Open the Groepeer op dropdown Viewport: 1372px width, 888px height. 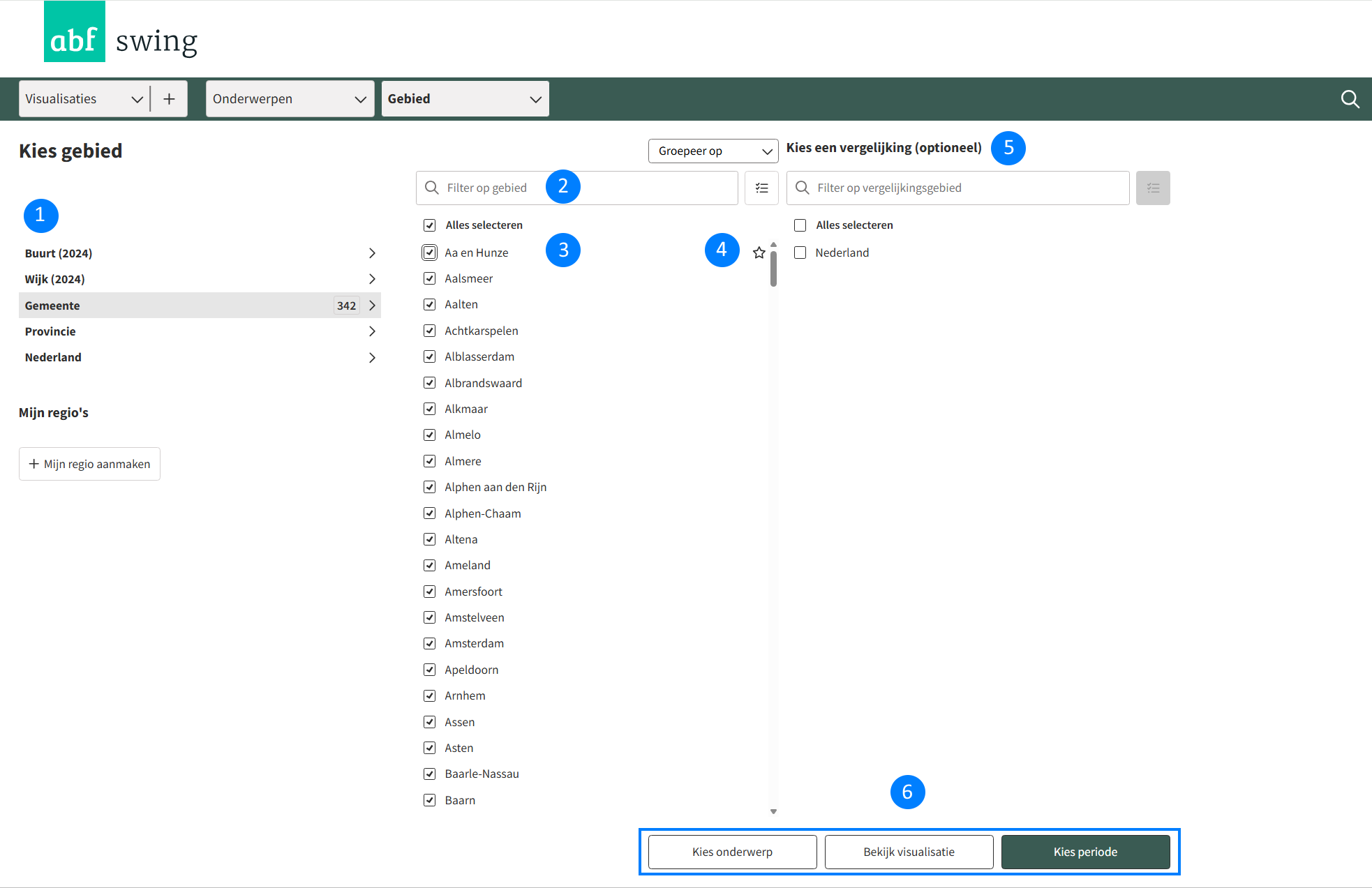click(x=713, y=151)
